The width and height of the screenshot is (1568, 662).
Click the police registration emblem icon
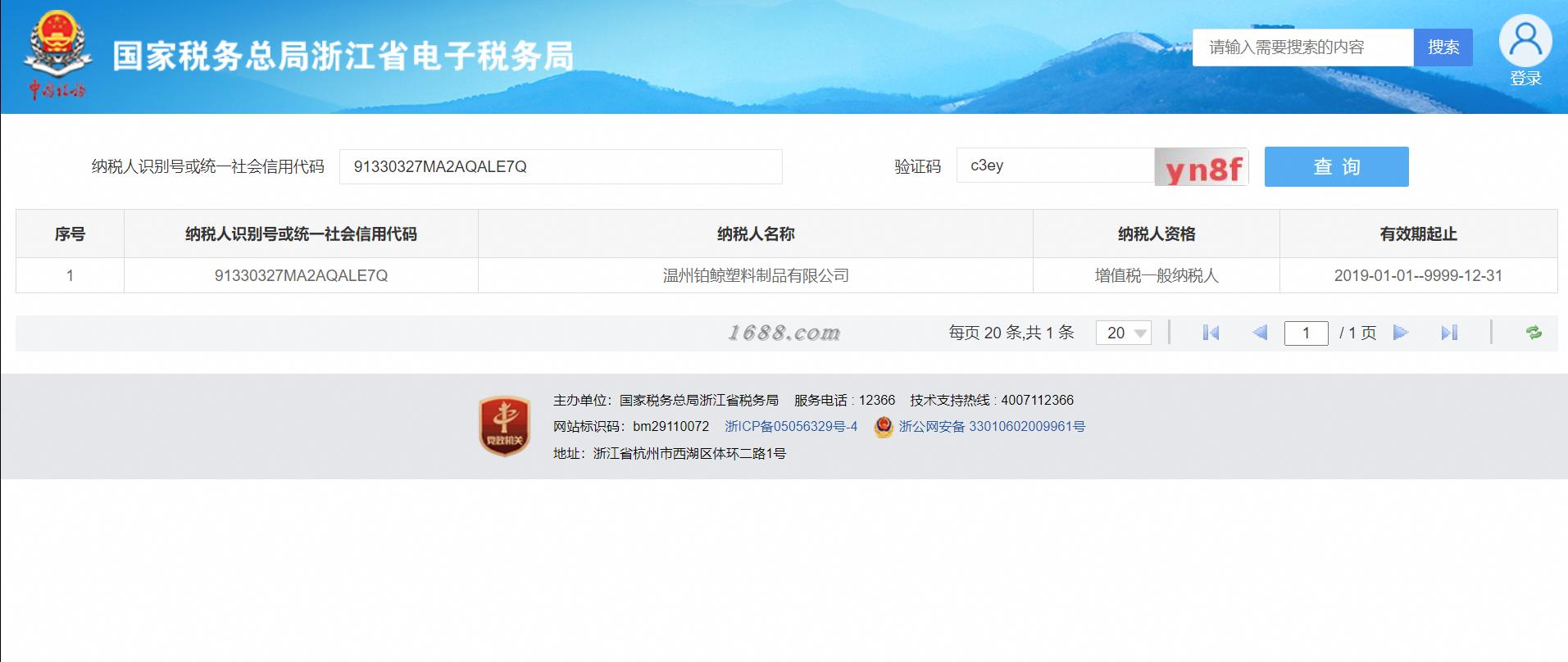(x=884, y=427)
